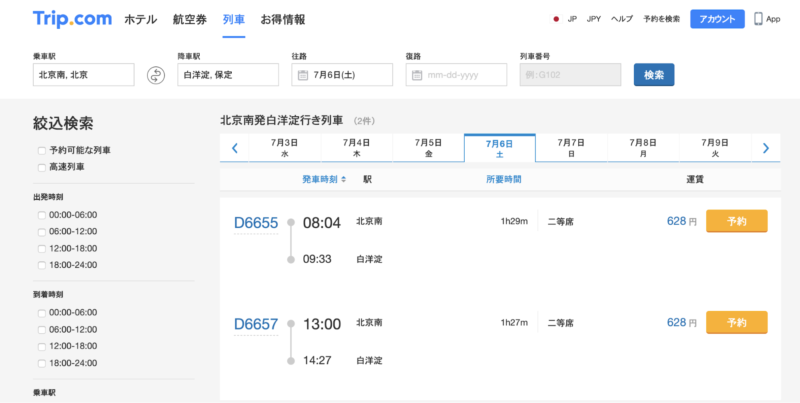This screenshot has height=403, width=800.
Task: Click the swap stations icon
Action: [155, 75]
